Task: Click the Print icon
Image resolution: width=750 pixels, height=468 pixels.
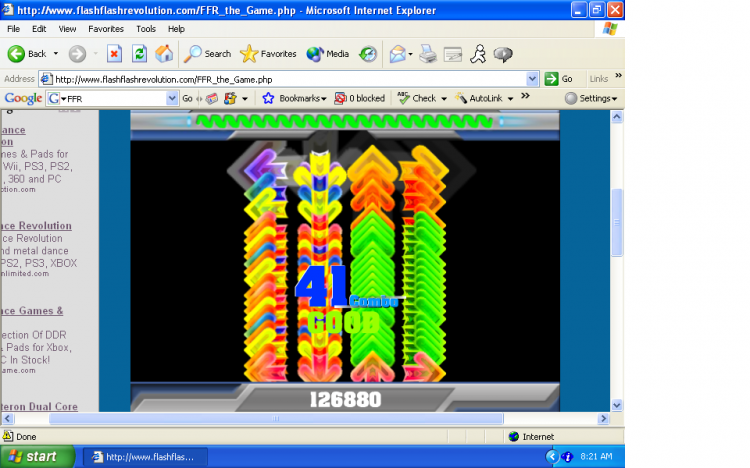Action: coord(427,54)
